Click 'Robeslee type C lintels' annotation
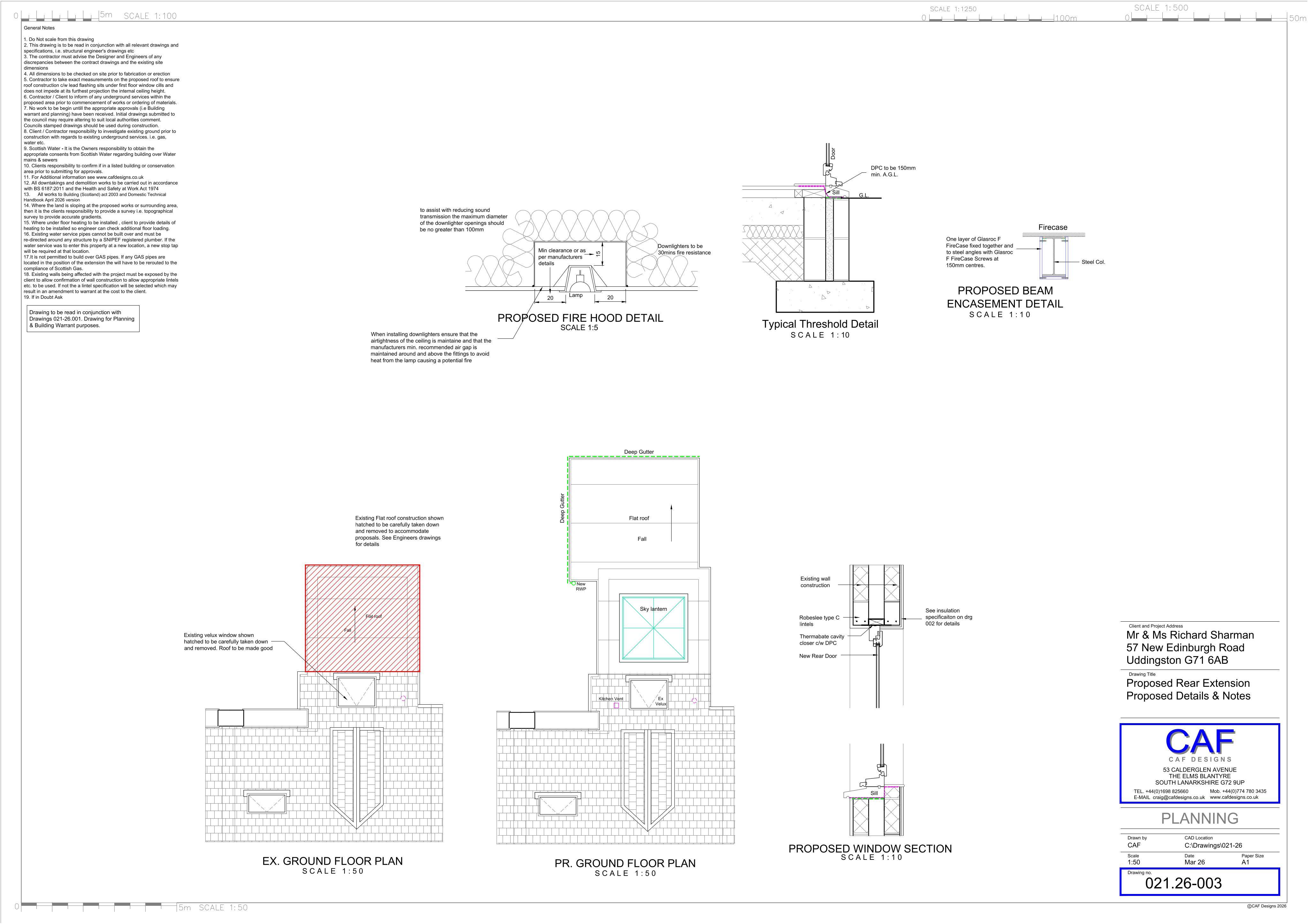1308x924 pixels. [x=819, y=621]
